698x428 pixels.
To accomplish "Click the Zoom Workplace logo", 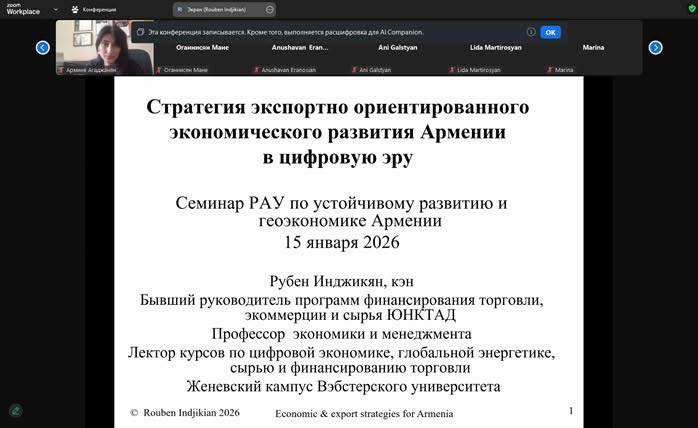I will 22,9.
